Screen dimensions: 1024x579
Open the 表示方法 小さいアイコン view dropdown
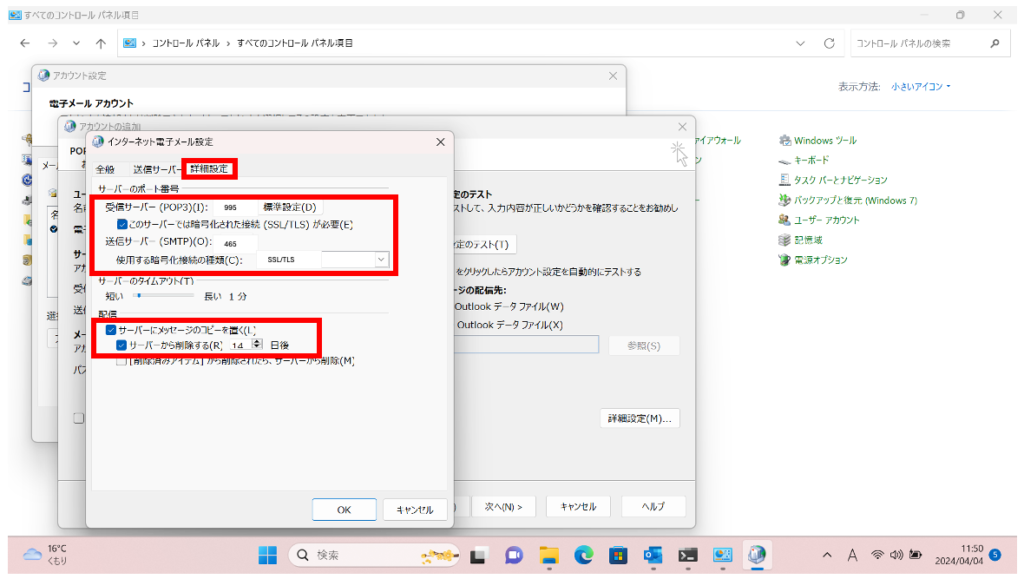(x=920, y=87)
